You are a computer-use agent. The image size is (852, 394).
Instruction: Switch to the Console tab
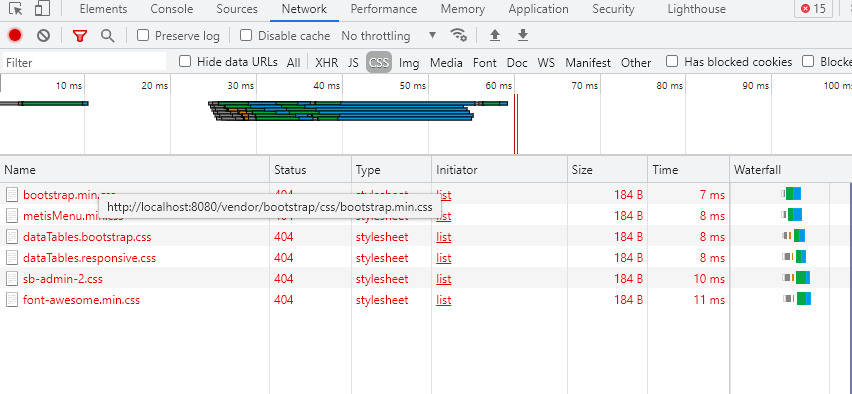click(172, 9)
